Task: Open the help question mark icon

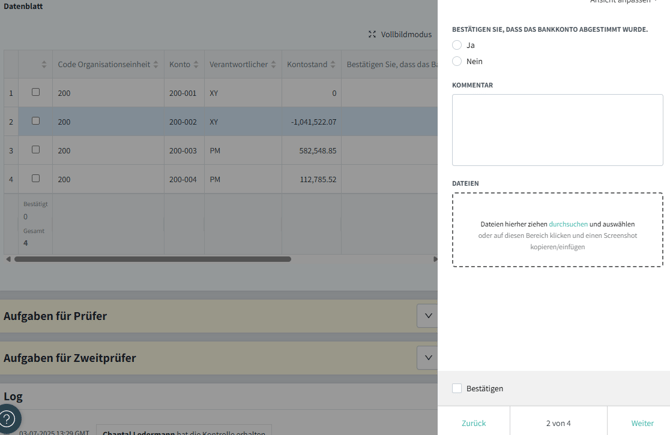Action: 8,419
